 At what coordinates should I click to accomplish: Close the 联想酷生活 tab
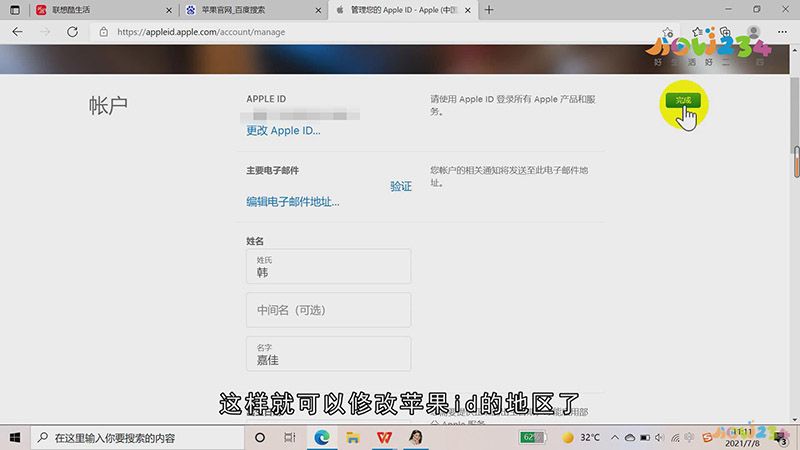[169, 10]
